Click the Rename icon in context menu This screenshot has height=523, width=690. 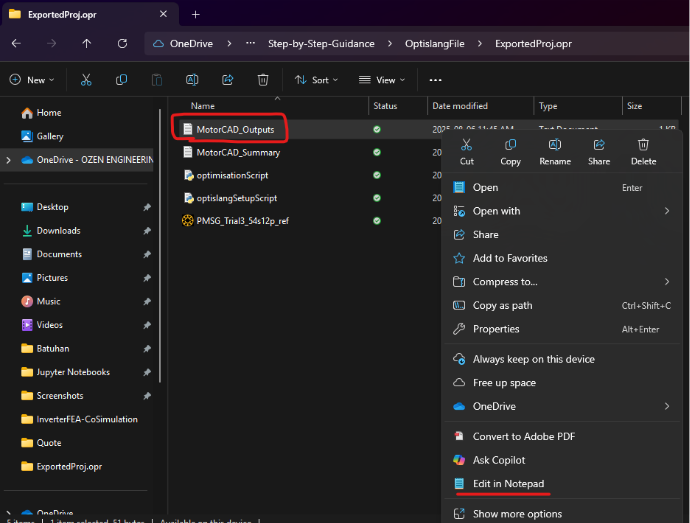tap(555, 146)
